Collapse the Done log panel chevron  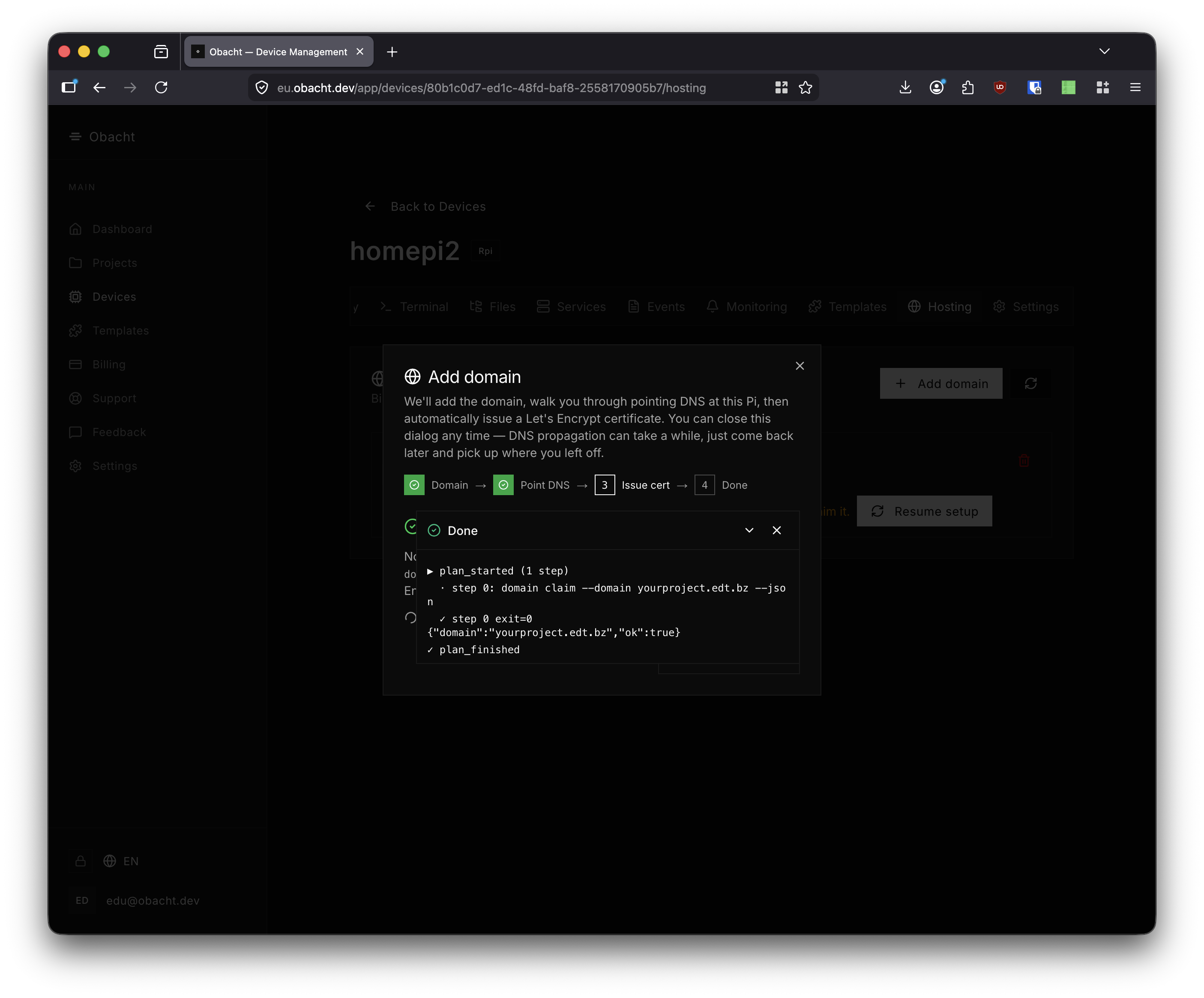(x=749, y=530)
